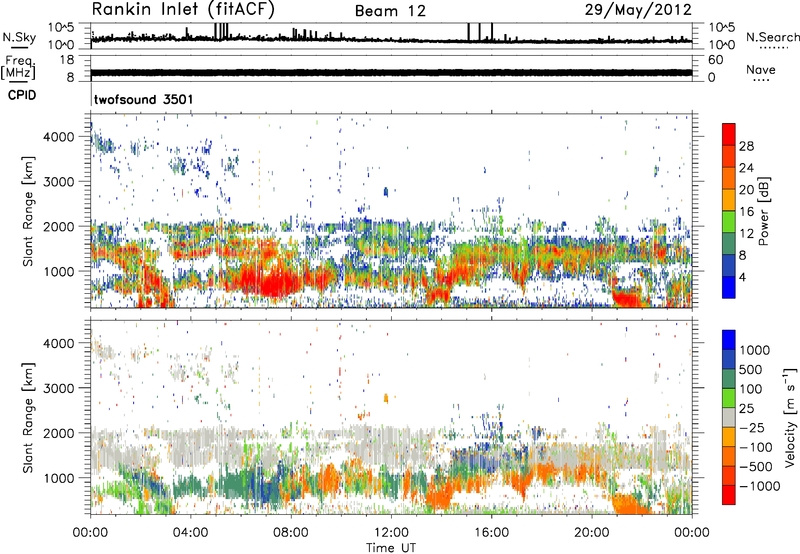Click the sky noise line plot
The width and height of the screenshot is (800, 554).
pos(391,37)
